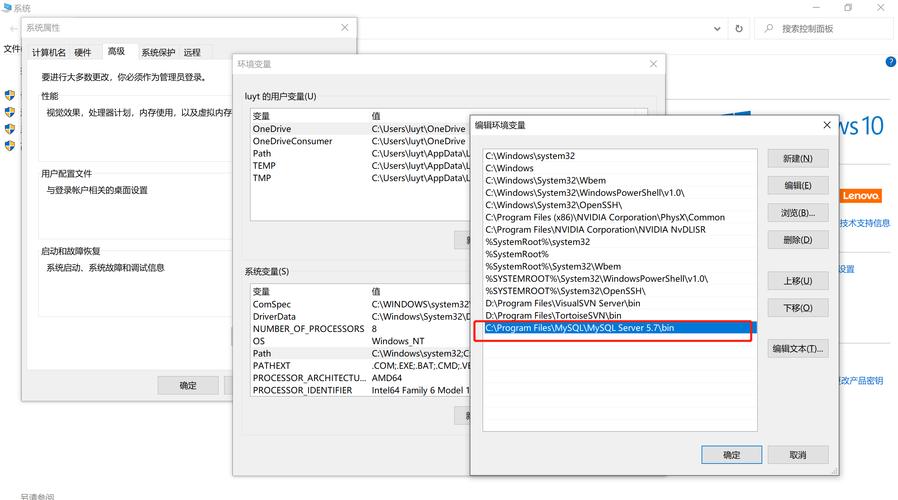
Task: Move entry down with 下移(O)
Action: 798,308
